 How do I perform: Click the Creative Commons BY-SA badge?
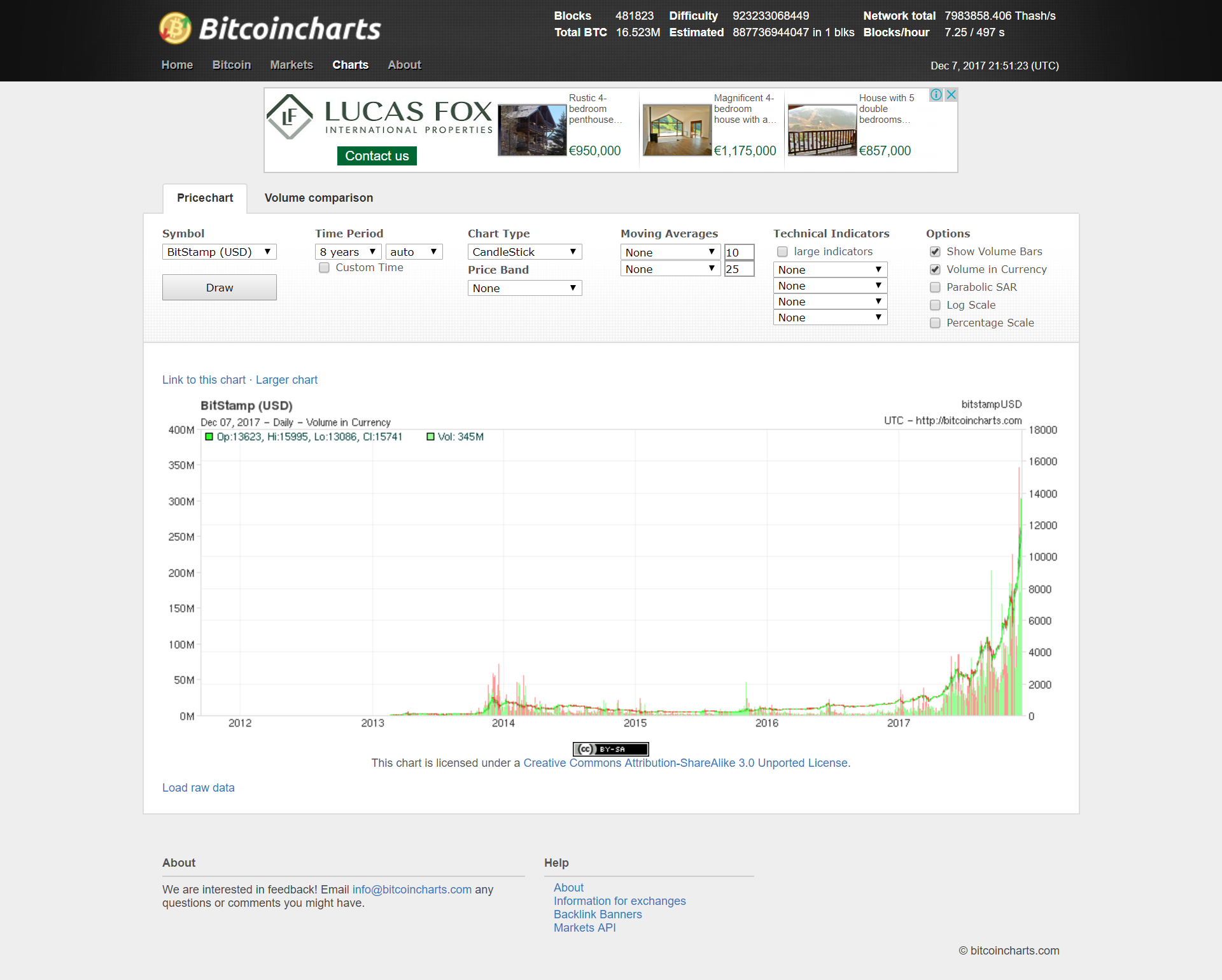point(611,749)
